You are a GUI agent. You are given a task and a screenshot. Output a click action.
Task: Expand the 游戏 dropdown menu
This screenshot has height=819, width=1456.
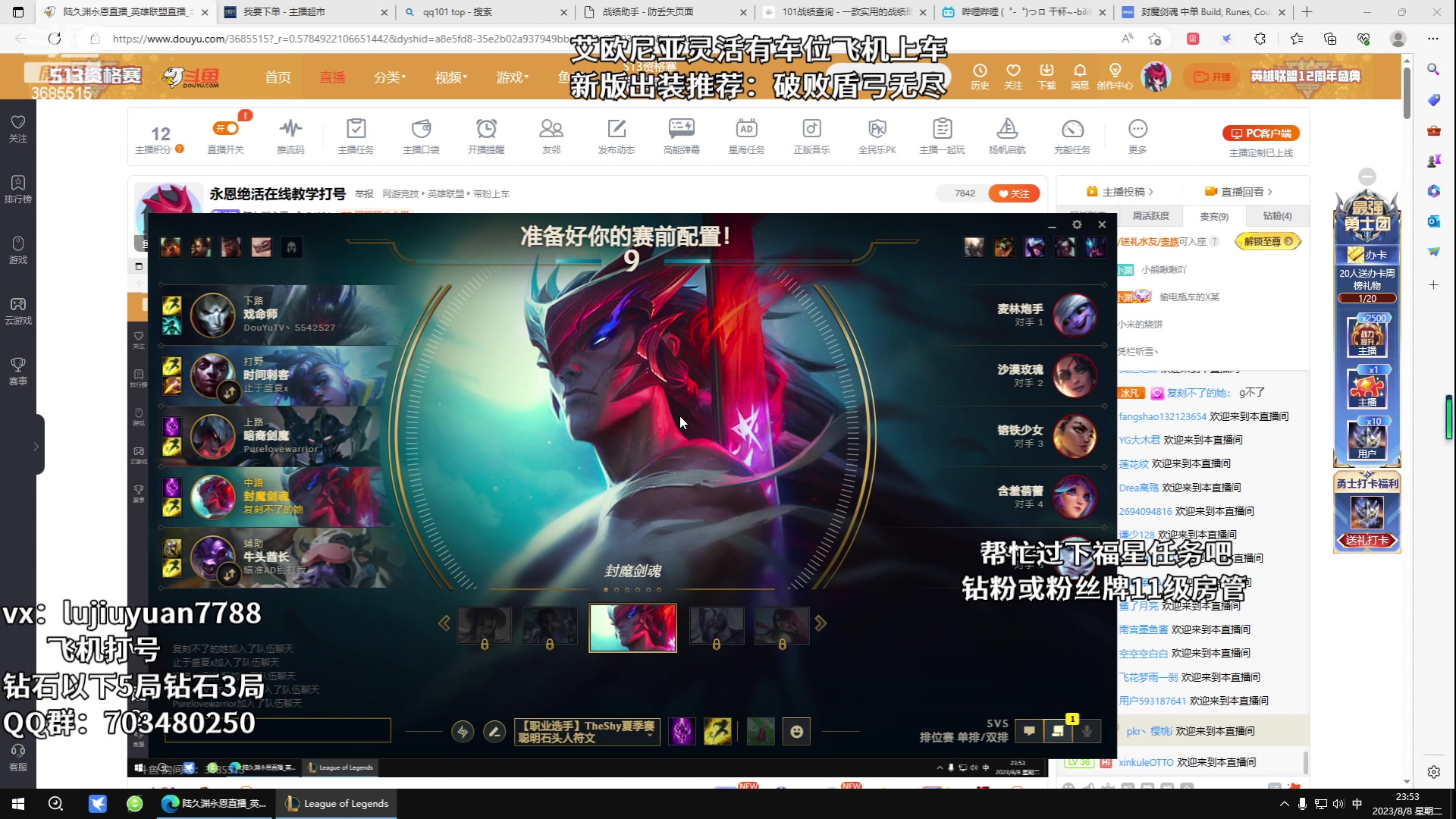coord(513,77)
